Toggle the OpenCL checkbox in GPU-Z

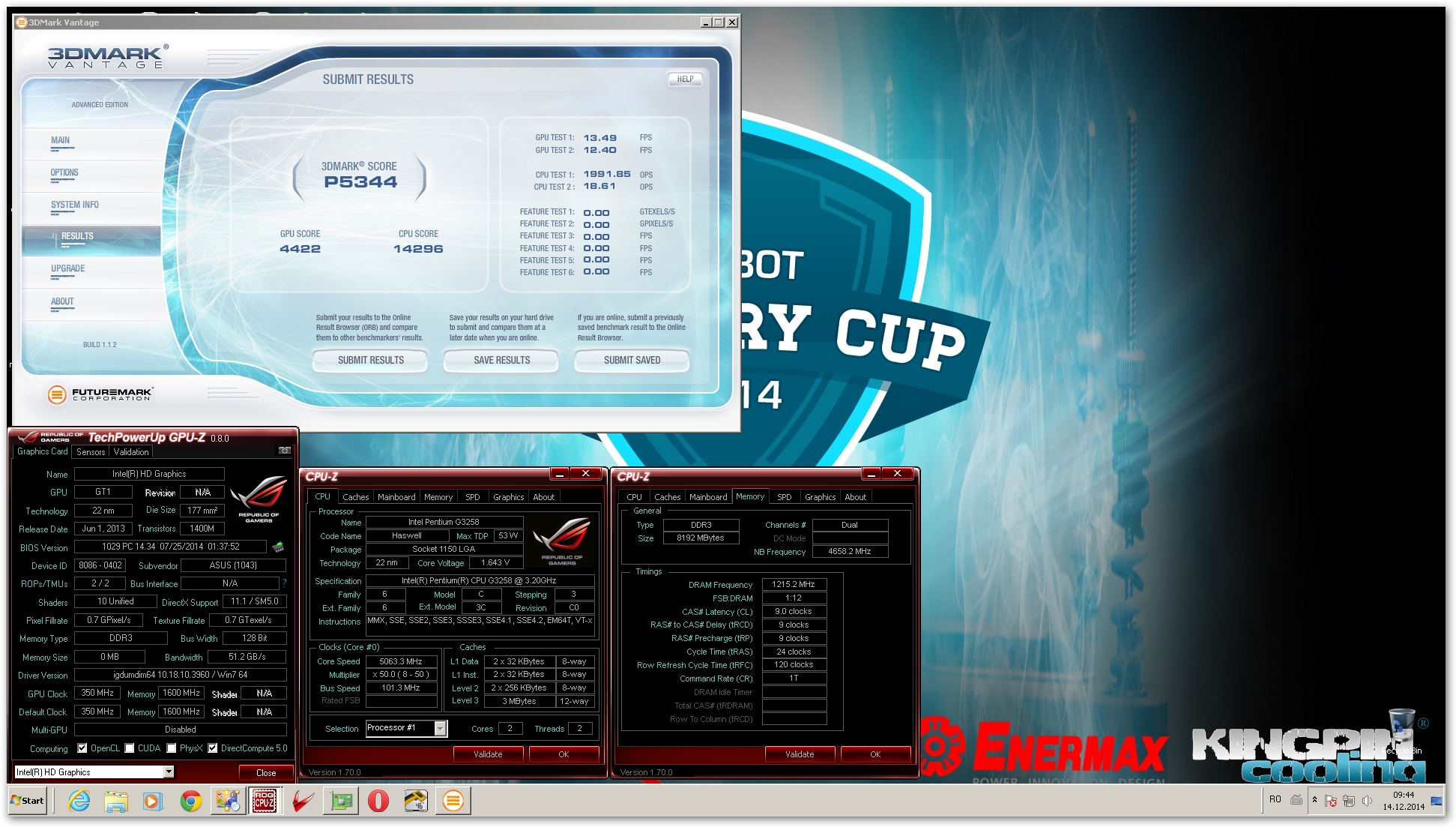(82, 748)
